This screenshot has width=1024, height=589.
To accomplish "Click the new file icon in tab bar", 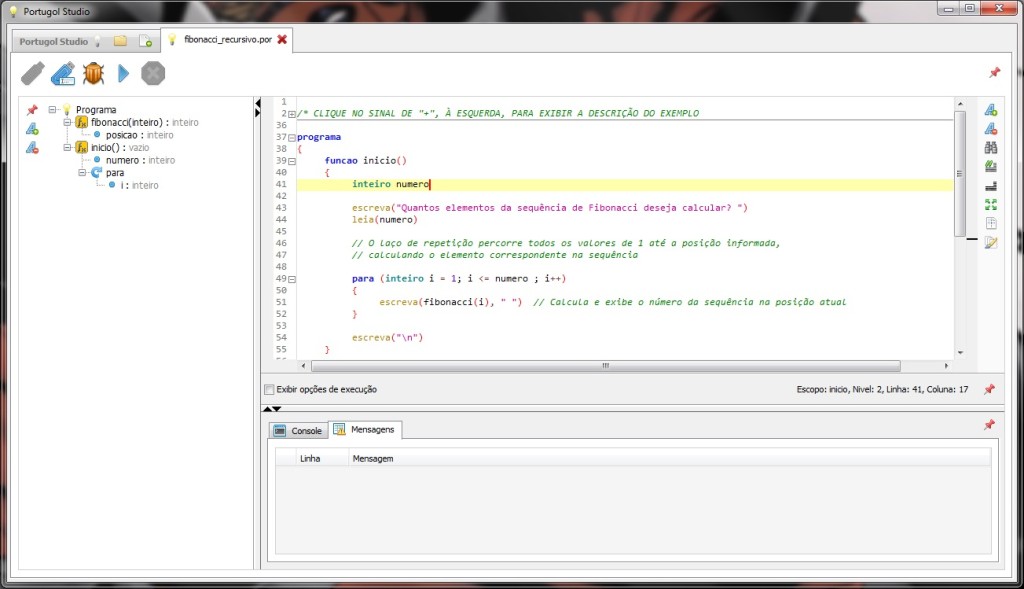I will (146, 41).
